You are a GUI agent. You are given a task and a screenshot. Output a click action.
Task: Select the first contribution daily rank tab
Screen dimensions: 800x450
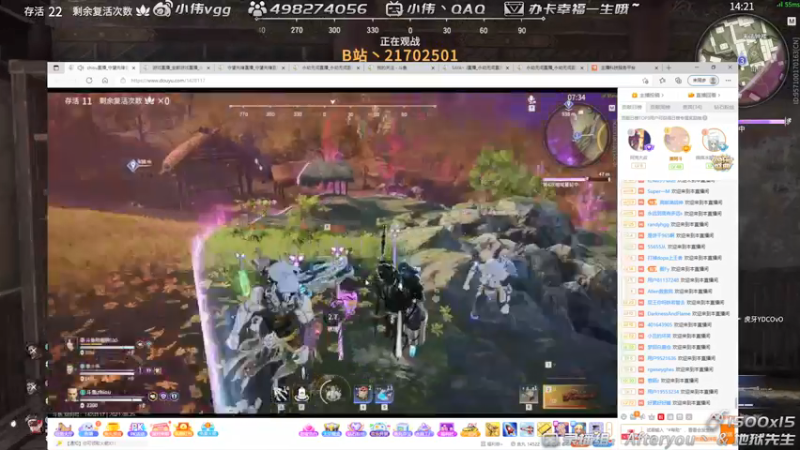pyautogui.click(x=632, y=107)
